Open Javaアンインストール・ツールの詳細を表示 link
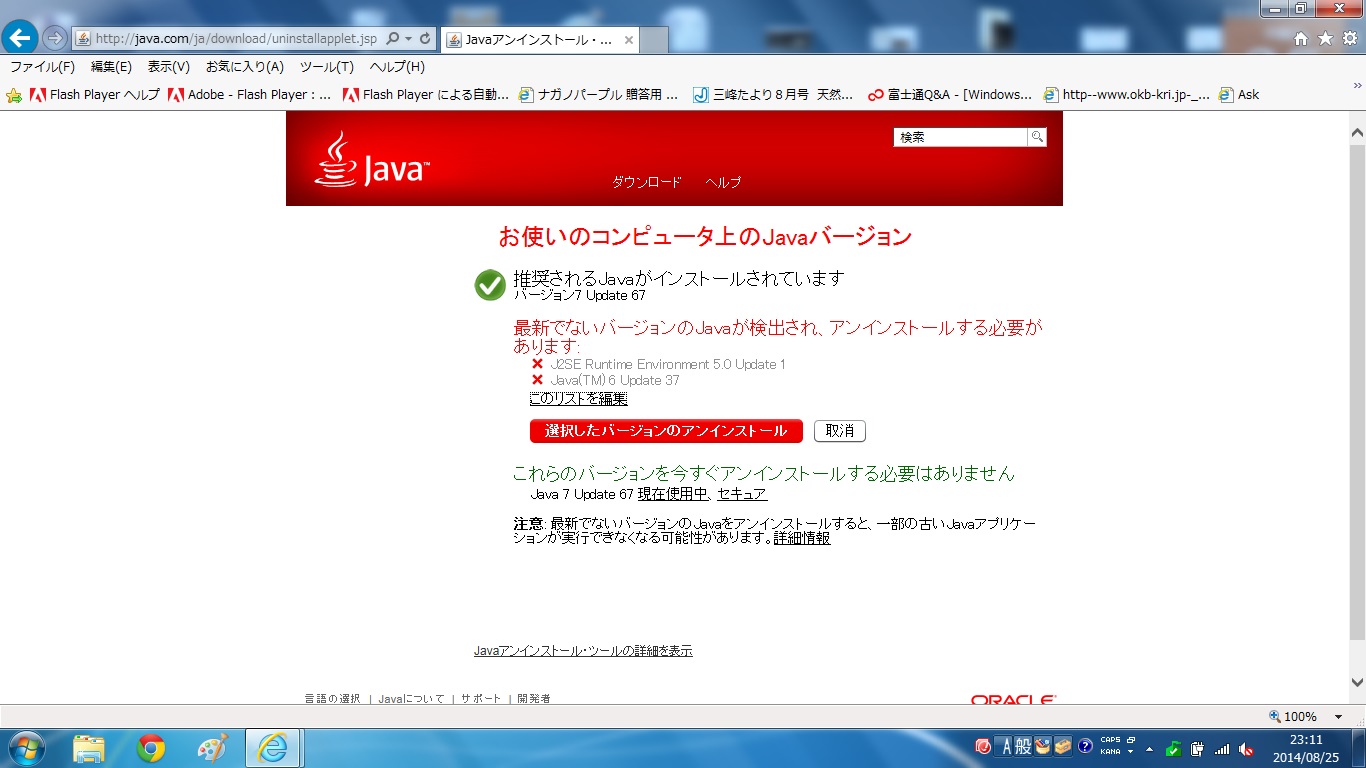 point(583,651)
